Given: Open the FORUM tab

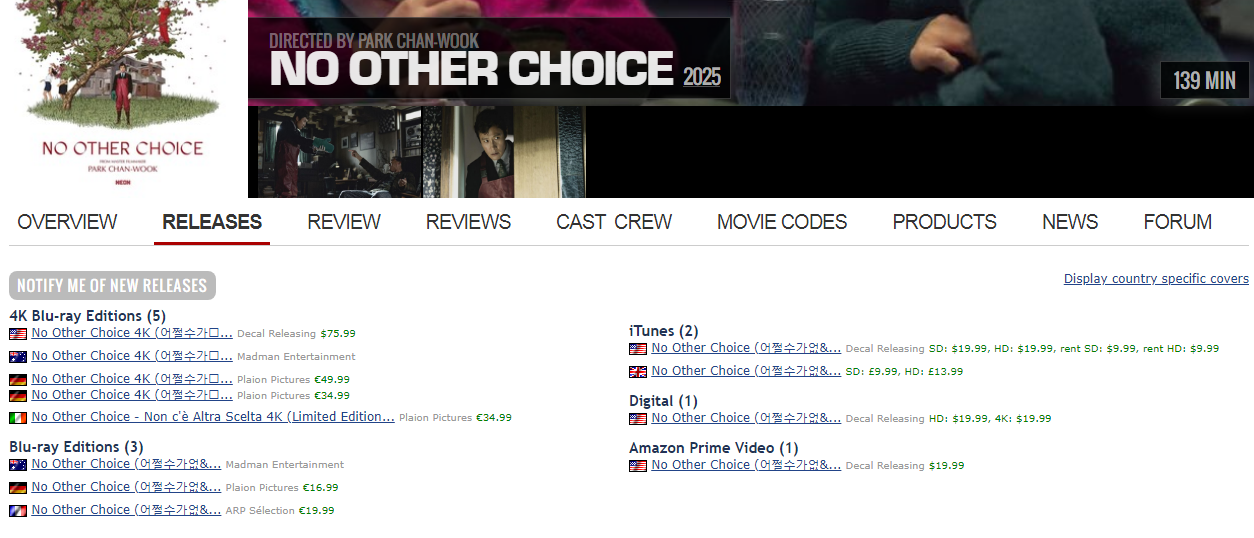Looking at the screenshot, I should coord(1178,222).
